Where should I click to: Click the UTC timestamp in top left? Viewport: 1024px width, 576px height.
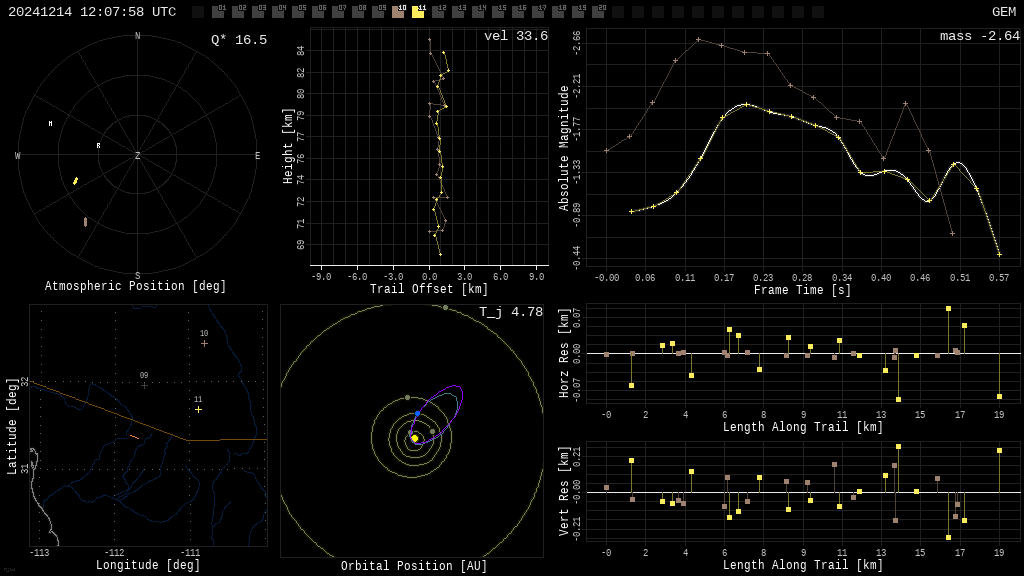click(x=92, y=12)
